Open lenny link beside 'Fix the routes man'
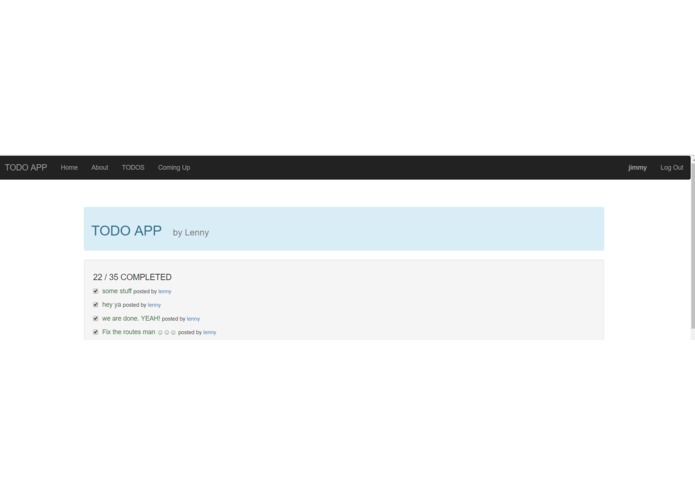The width and height of the screenshot is (695, 494). [210, 332]
